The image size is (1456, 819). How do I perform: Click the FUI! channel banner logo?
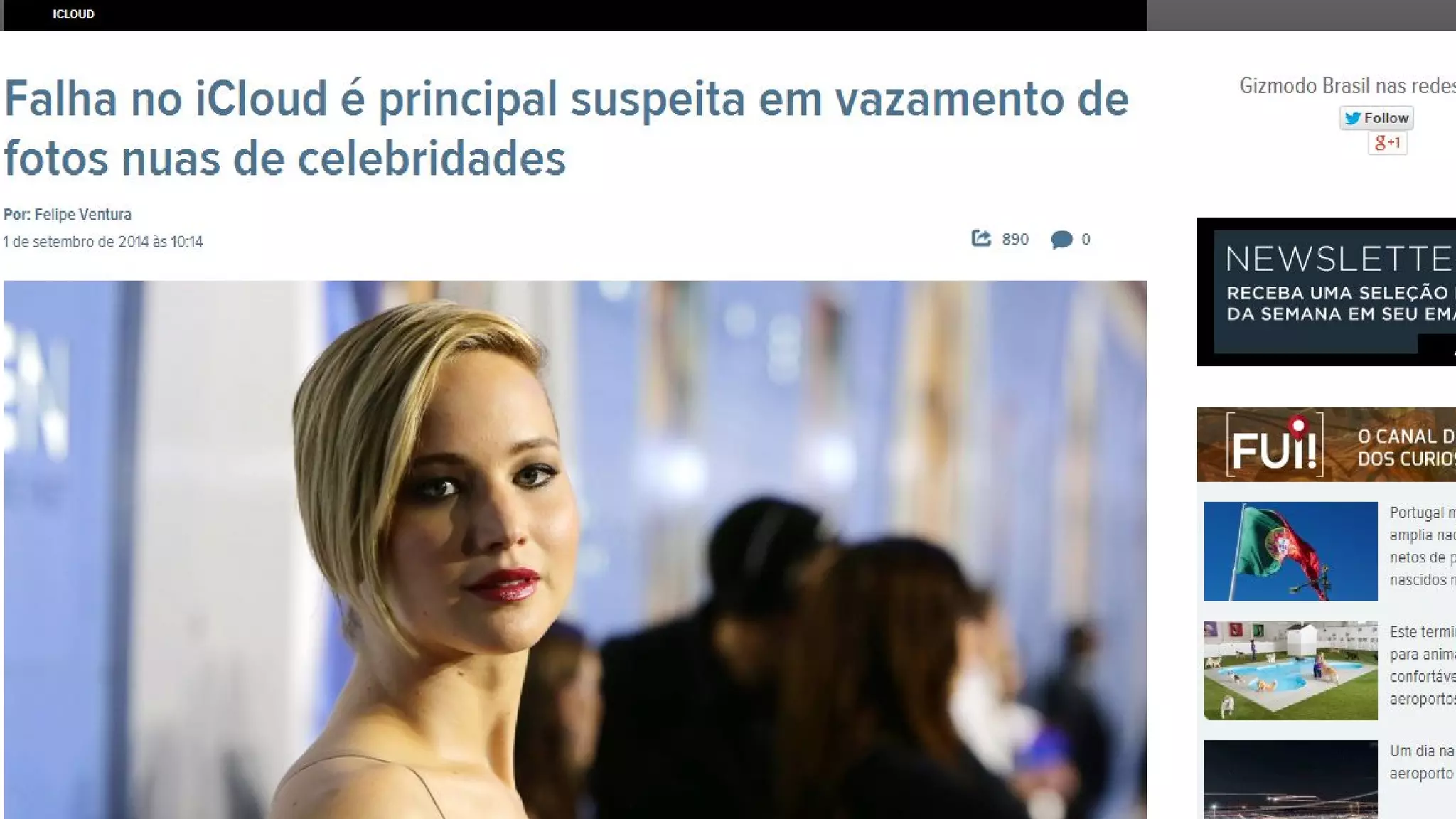coord(1274,446)
